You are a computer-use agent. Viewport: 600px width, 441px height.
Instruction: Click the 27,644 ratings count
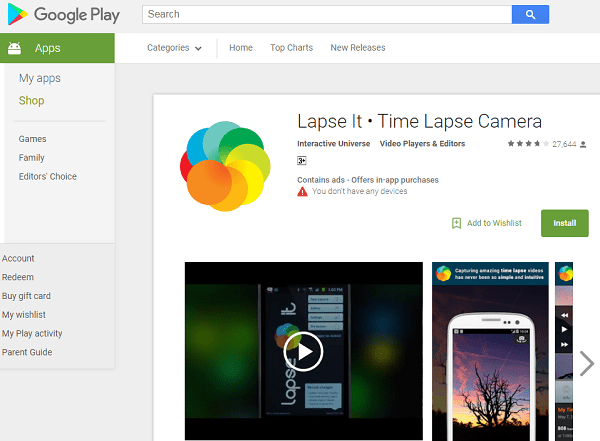[564, 144]
